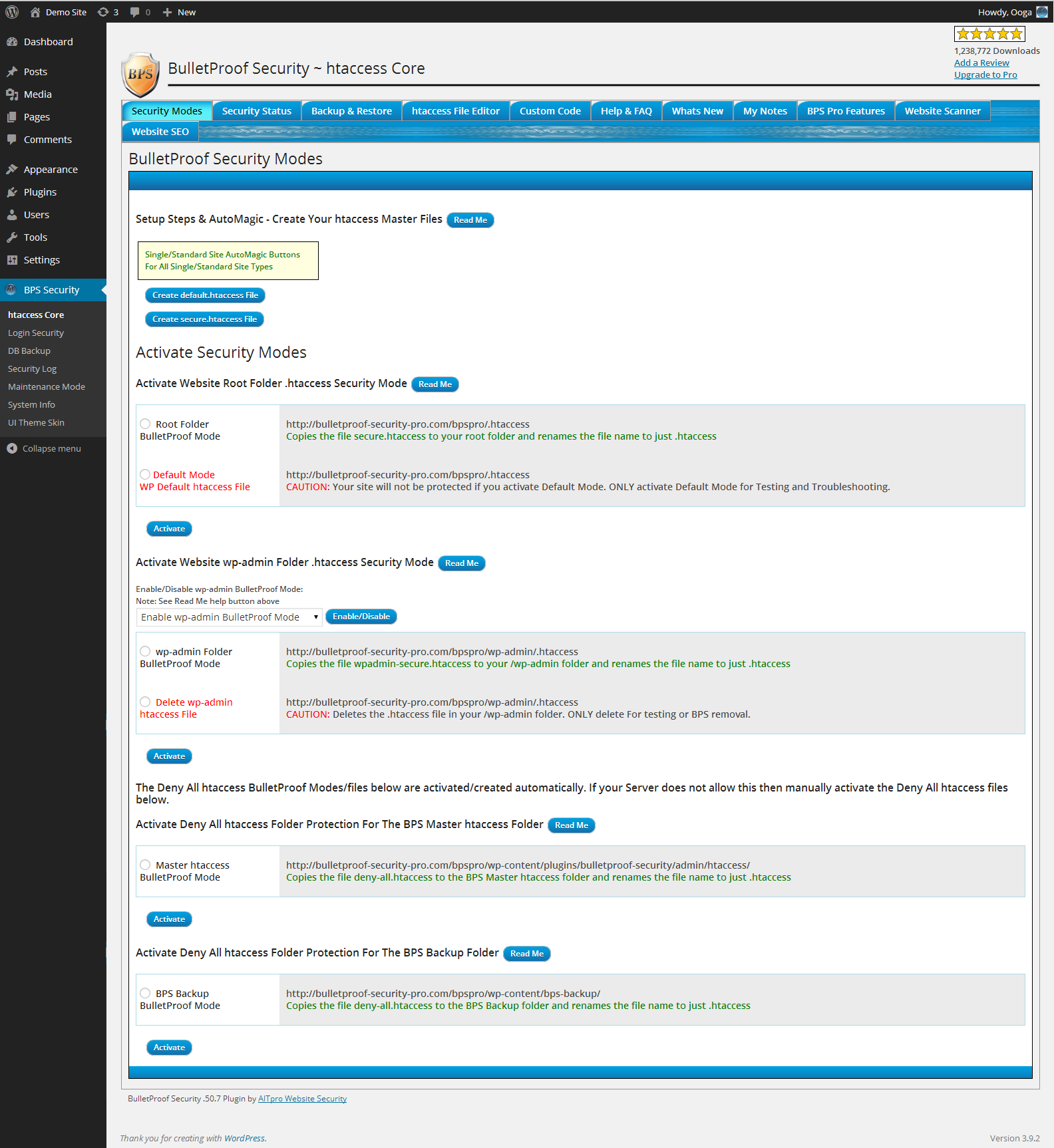Click Read Me beside Root Folder Security Mode
The height and width of the screenshot is (1148, 1054).
435,384
